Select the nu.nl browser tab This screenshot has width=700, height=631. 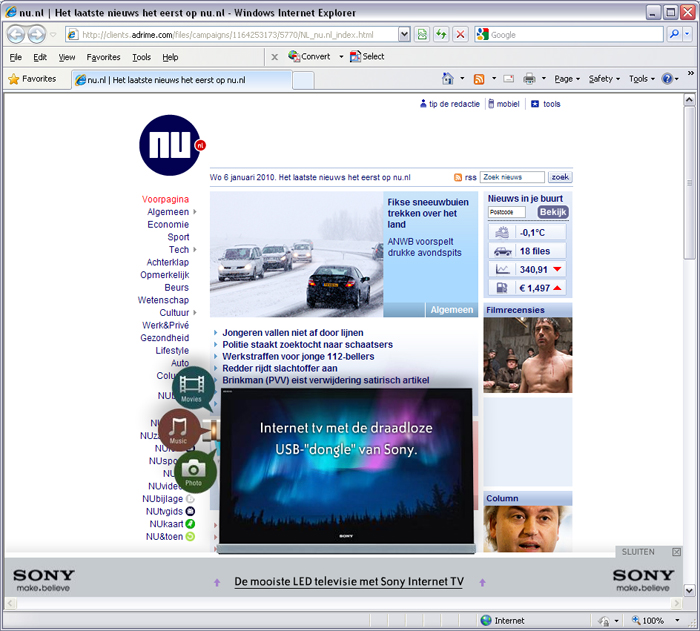[x=181, y=80]
